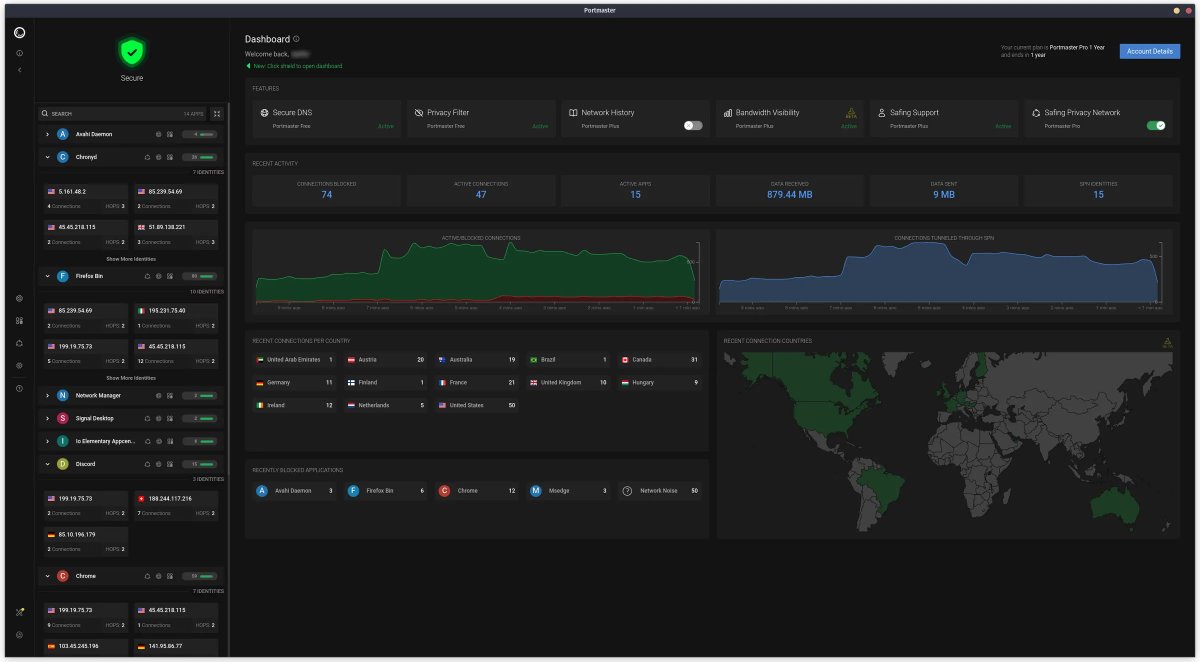Enable the Network History toggle
The height and width of the screenshot is (662, 1200).
[693, 126]
